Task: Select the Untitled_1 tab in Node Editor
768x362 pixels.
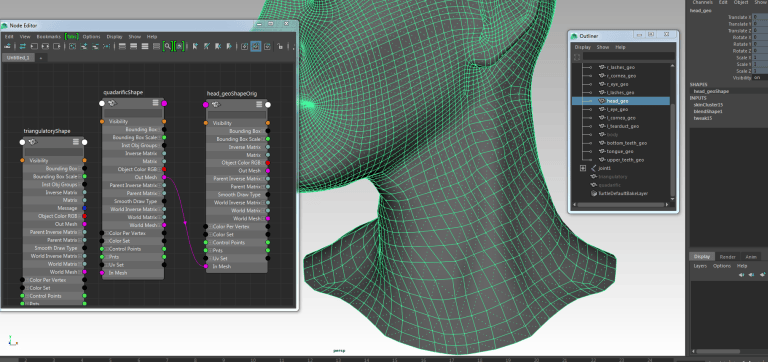Action: point(18,58)
